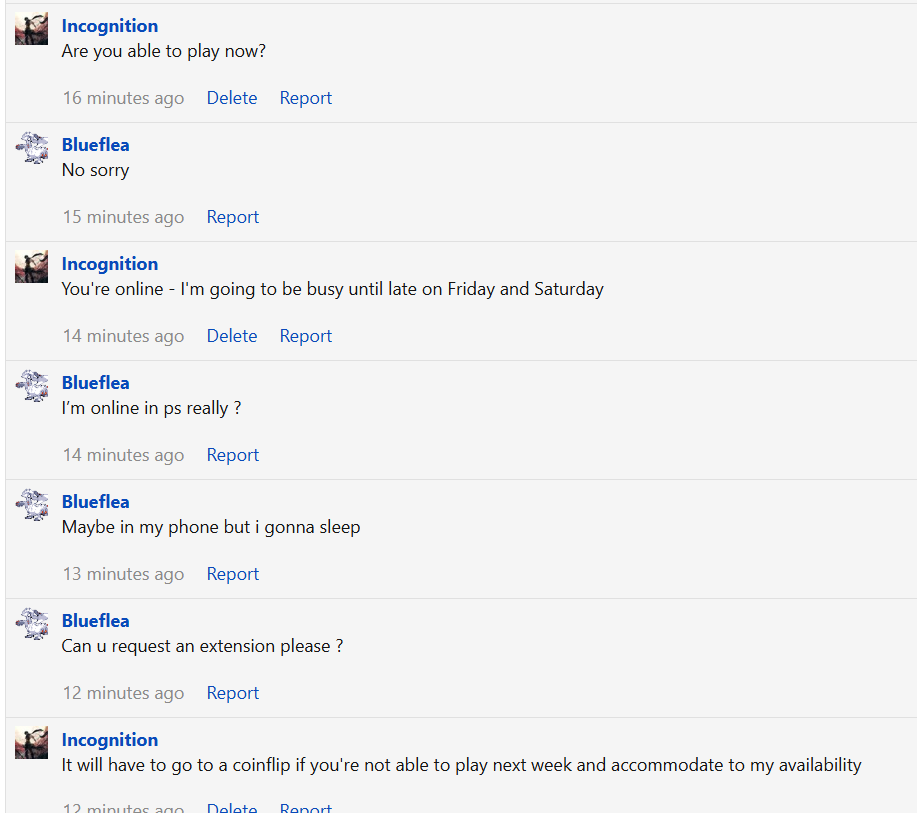Click Incognition's avatar on "Are you able" message
The height and width of the screenshot is (813, 917).
[x=32, y=29]
